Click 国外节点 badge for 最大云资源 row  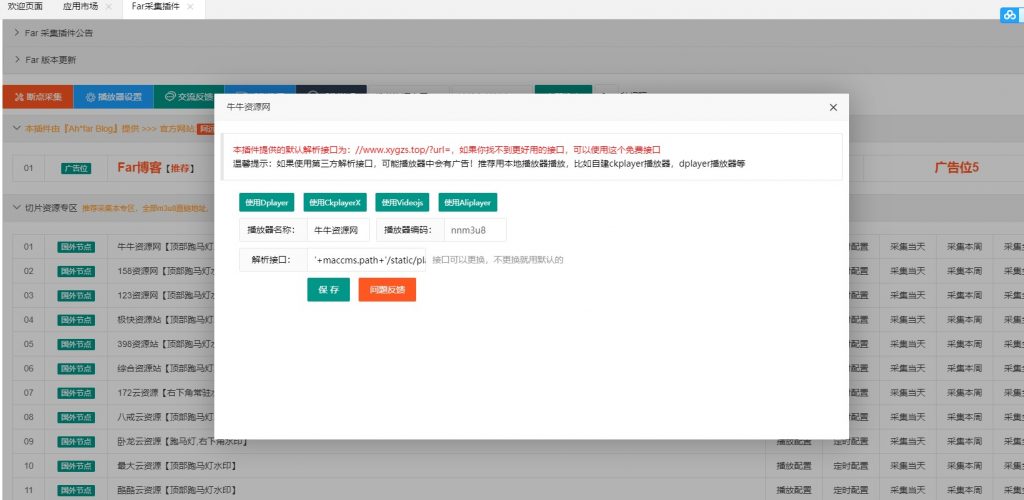76,466
